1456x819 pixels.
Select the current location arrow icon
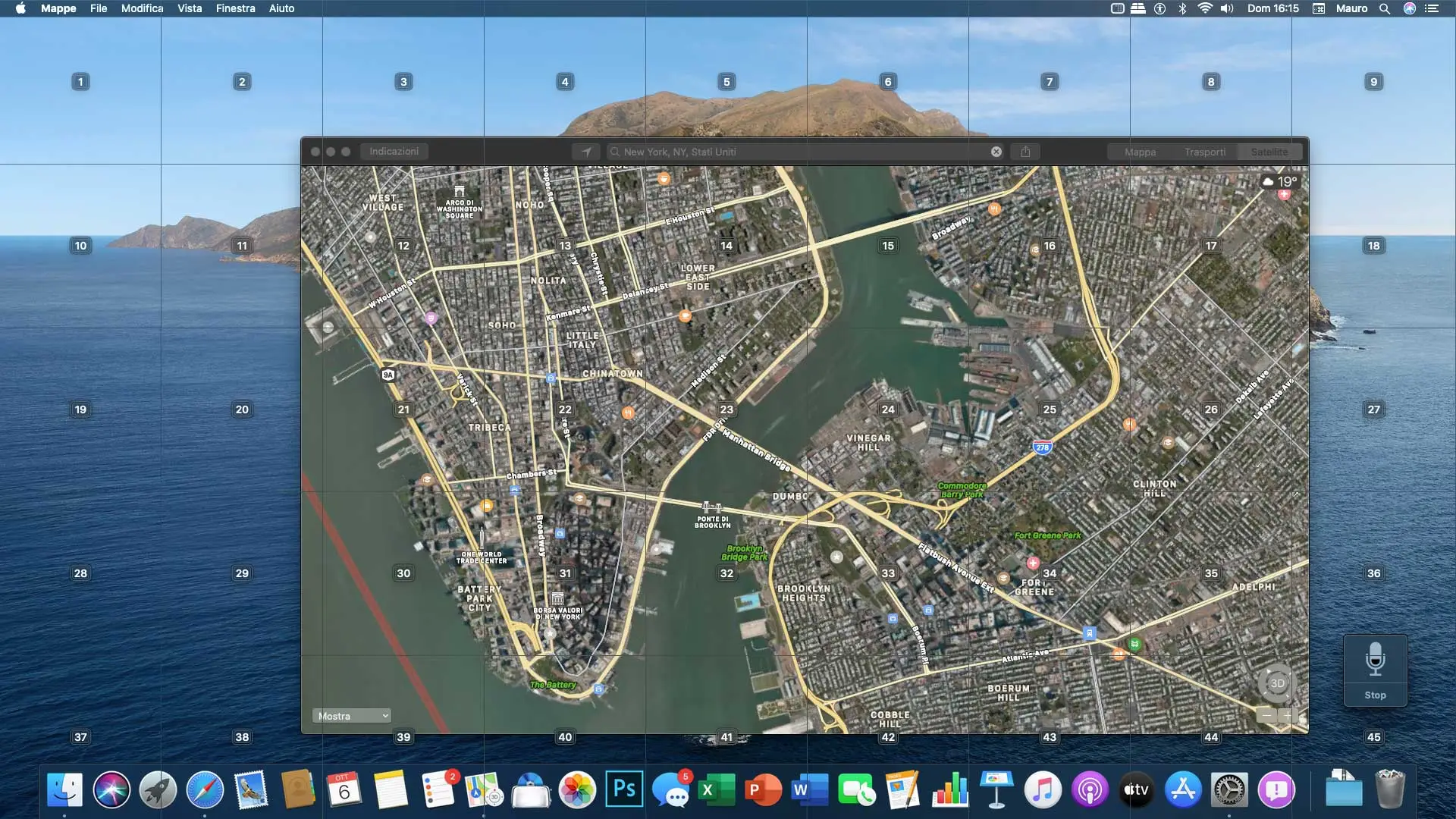[586, 152]
